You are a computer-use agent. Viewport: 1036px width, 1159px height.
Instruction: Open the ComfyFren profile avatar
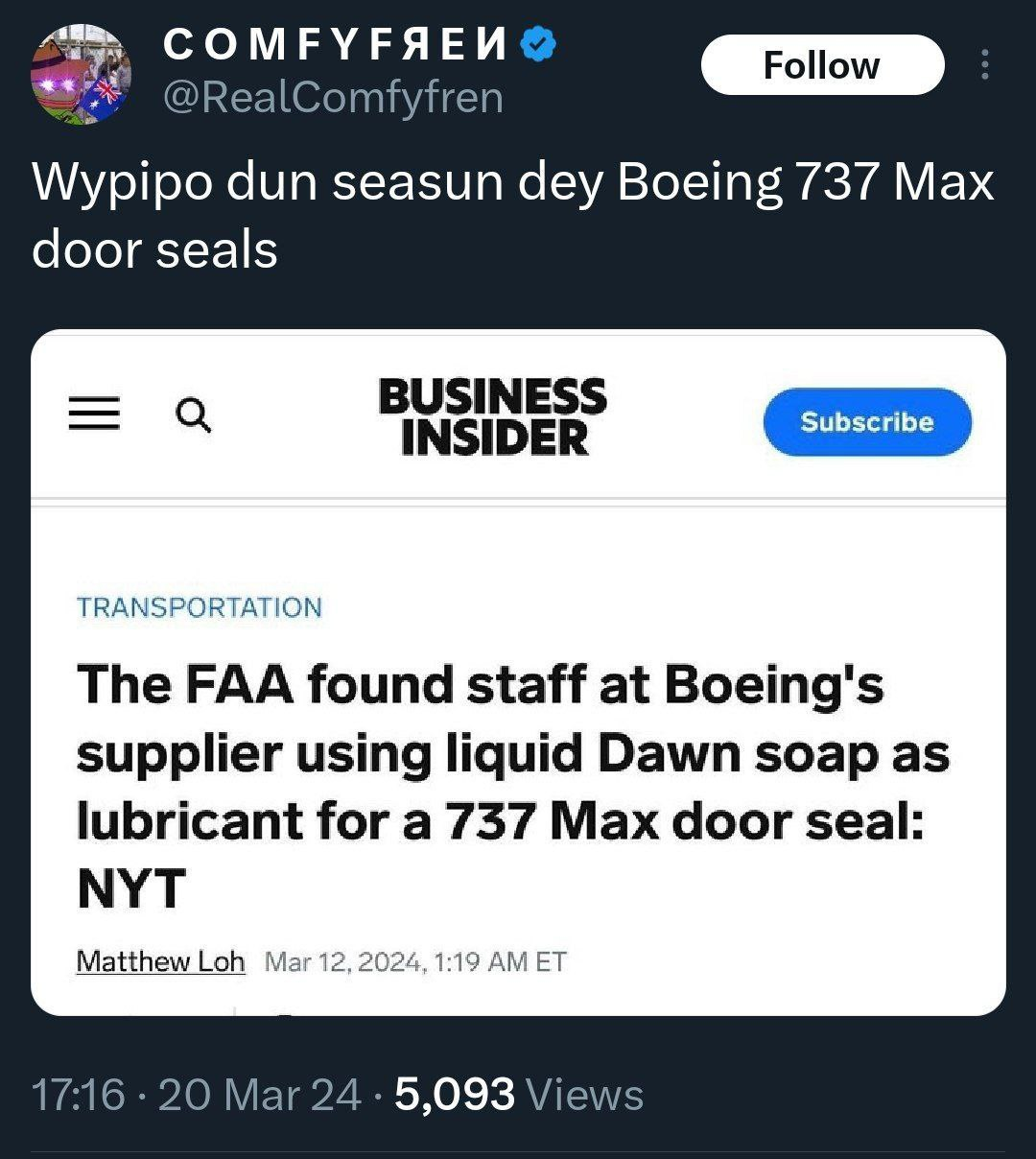[x=82, y=74]
